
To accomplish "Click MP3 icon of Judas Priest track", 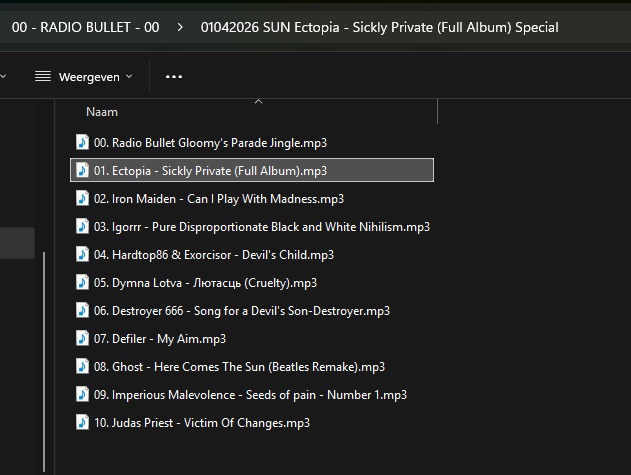I will tap(82, 422).
